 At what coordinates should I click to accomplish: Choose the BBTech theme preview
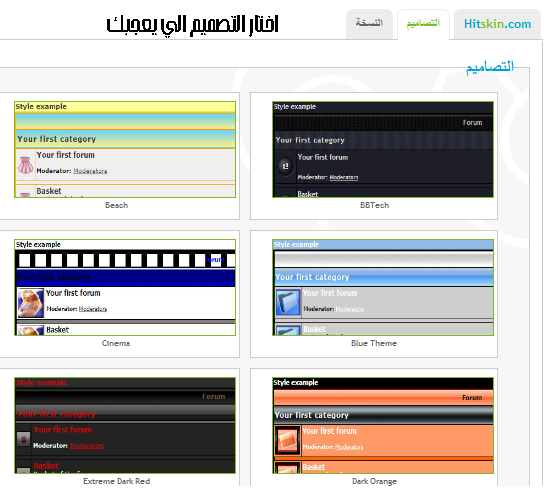(x=383, y=150)
